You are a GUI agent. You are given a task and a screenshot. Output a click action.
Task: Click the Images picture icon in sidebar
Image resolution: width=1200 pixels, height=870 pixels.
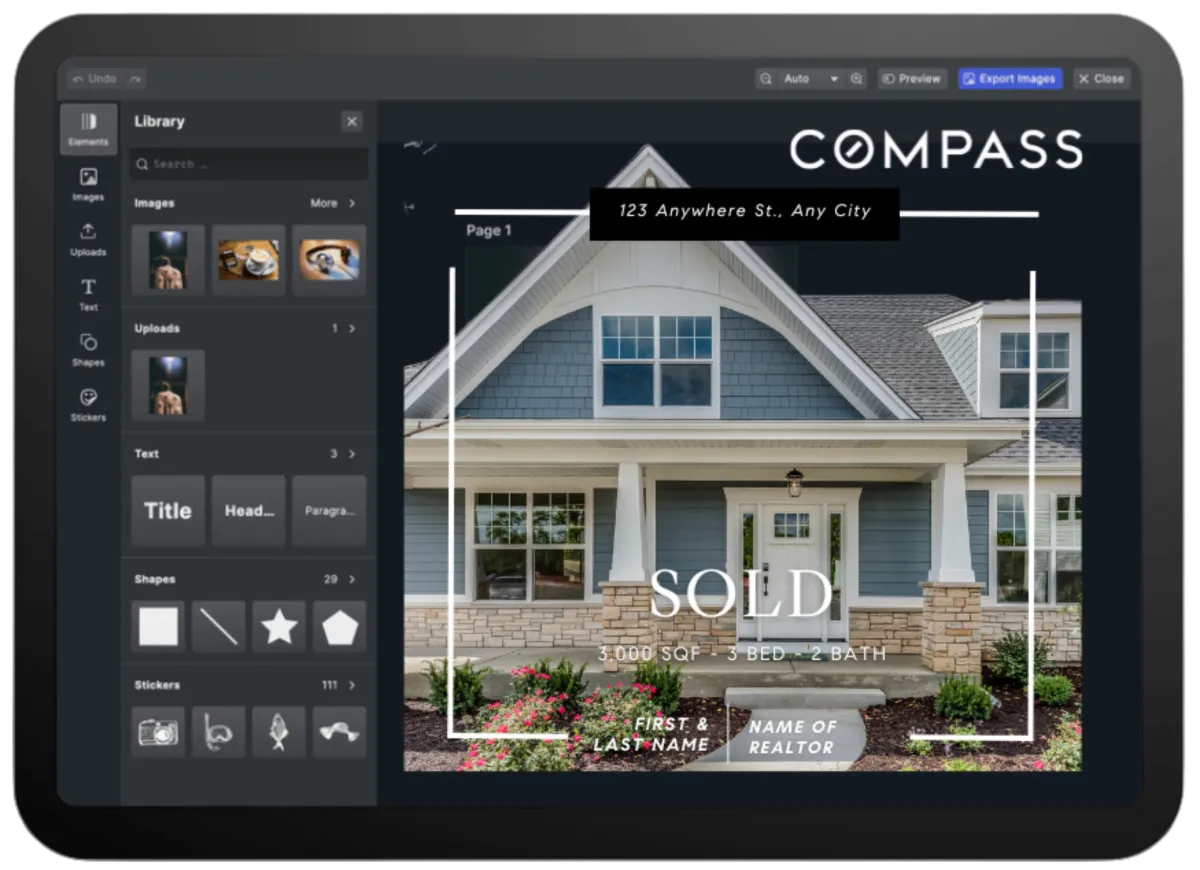point(88,177)
